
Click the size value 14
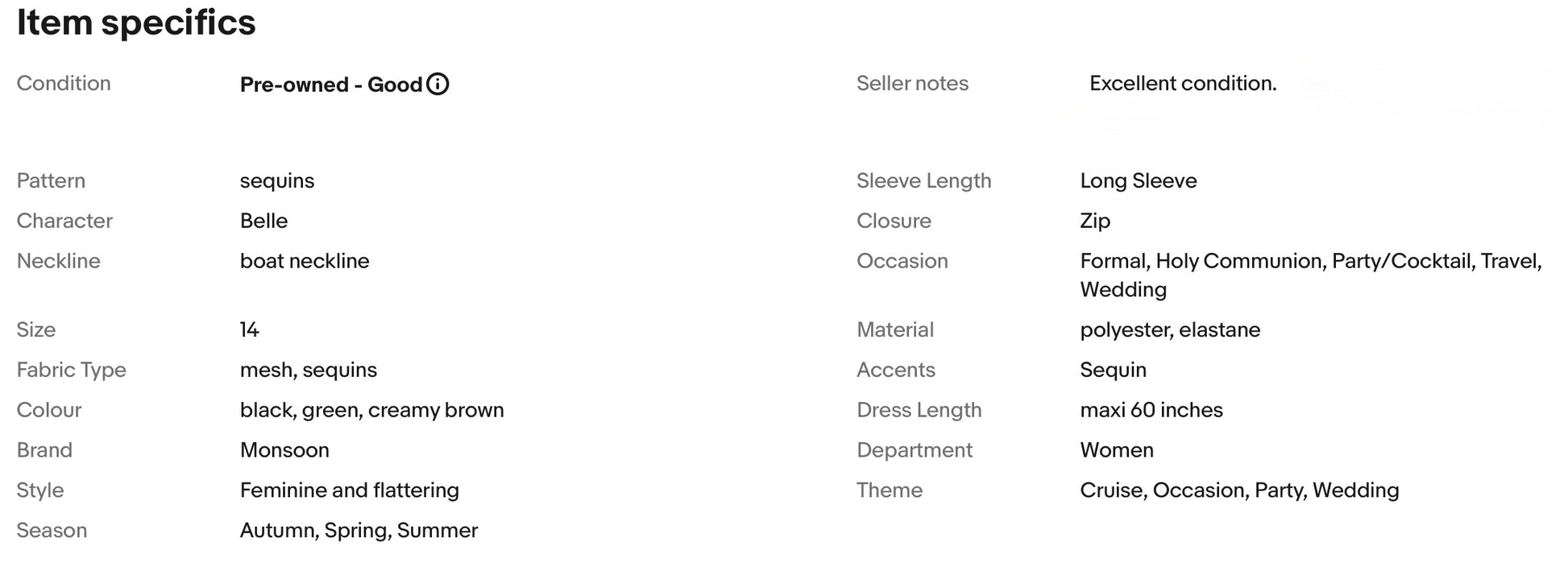(x=249, y=329)
